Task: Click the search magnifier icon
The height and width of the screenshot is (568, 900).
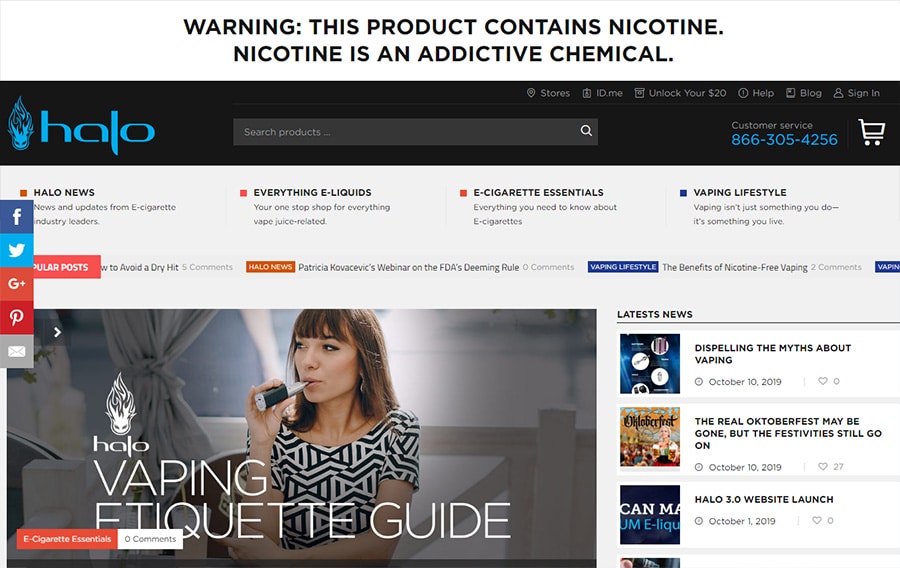Action: (586, 131)
